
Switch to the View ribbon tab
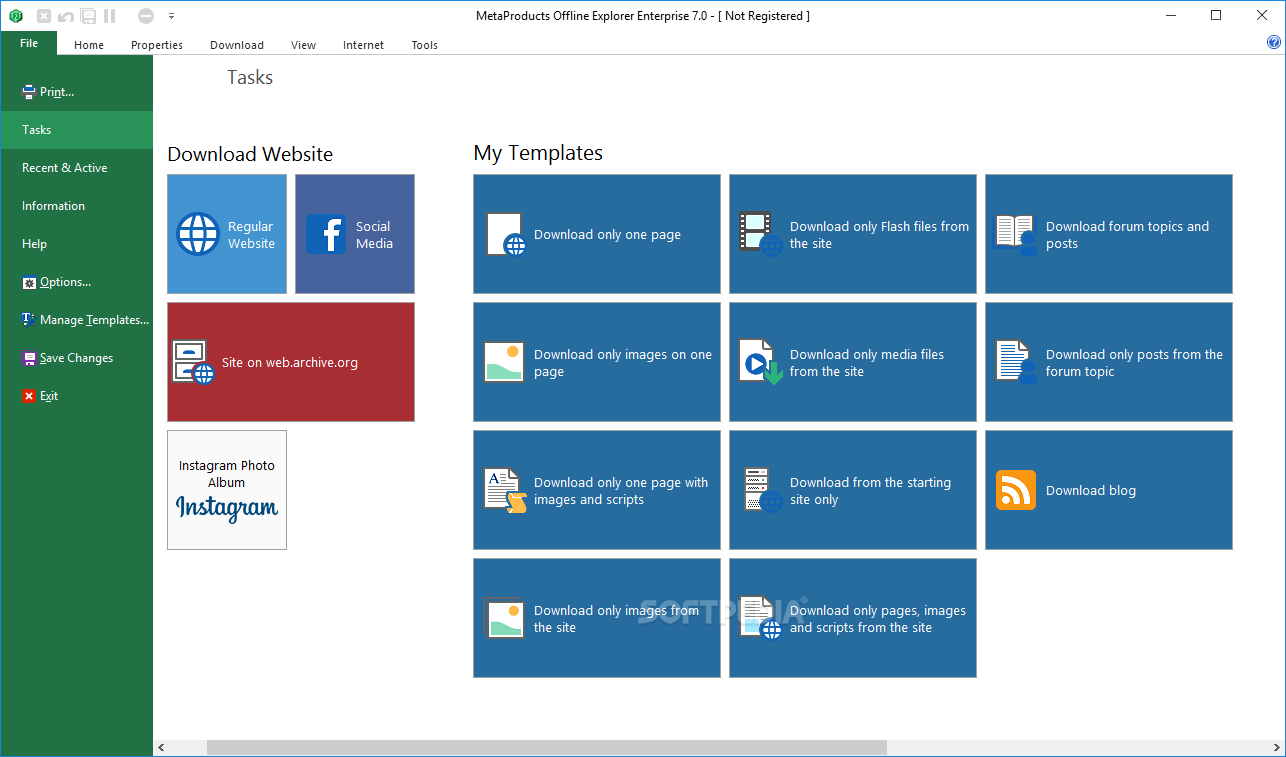tap(303, 45)
